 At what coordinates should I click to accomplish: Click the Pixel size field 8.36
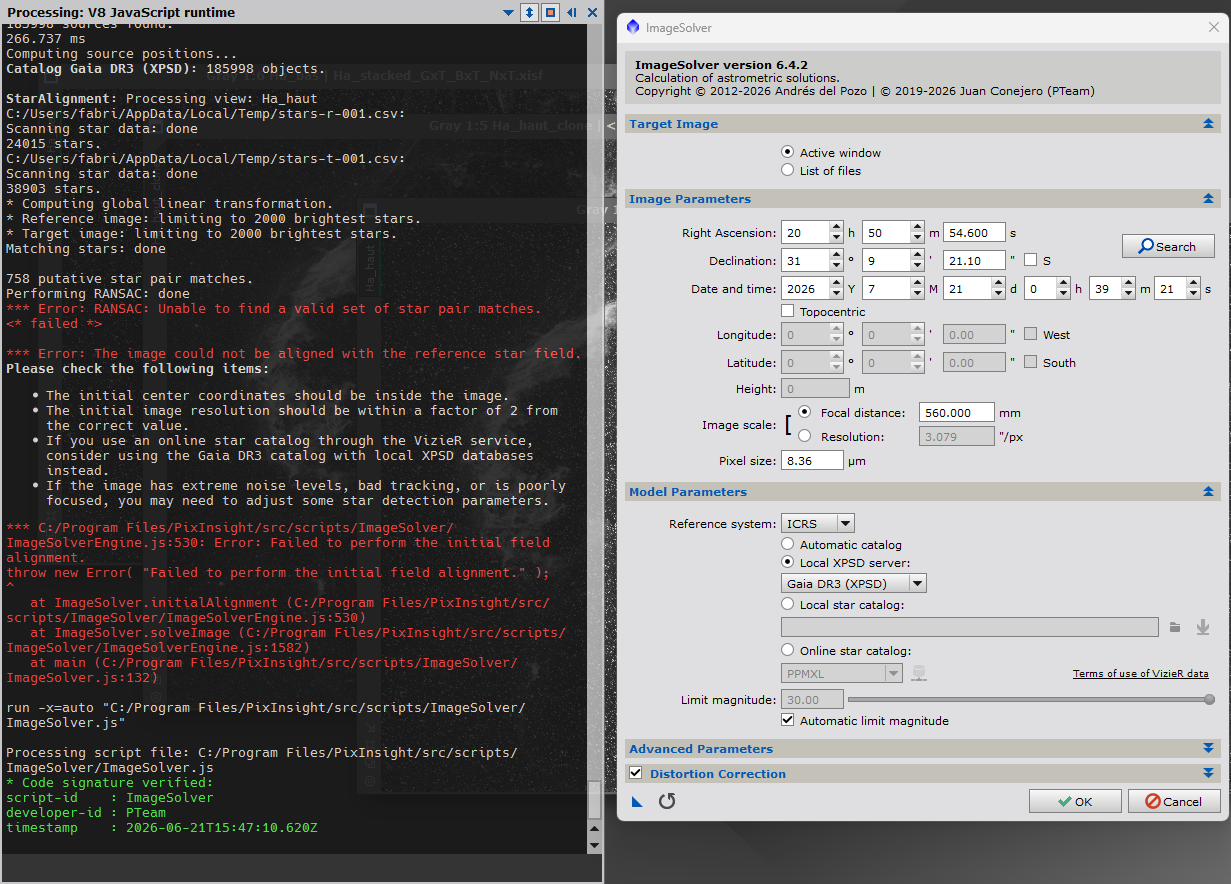point(812,461)
